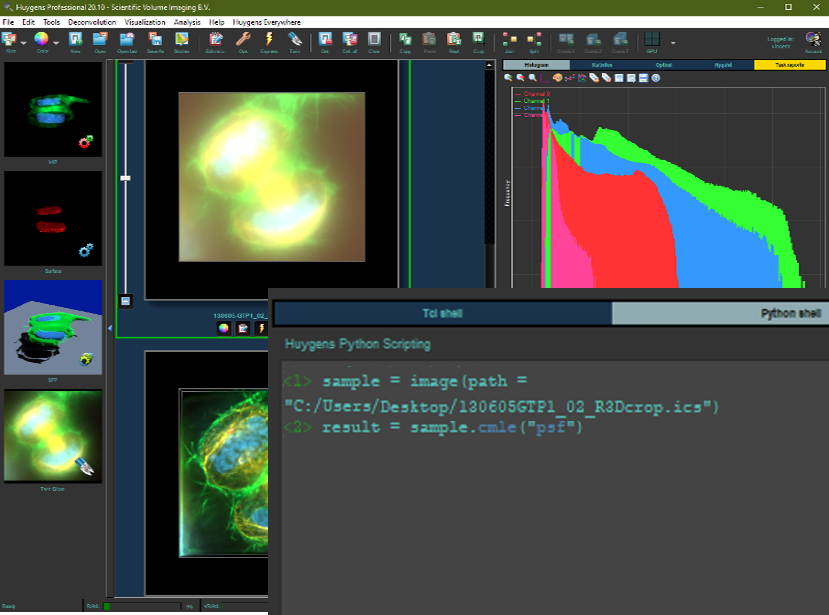This screenshot has width=829, height=615.
Task: Open the Deconvolution Express toolbar icon
Action: coord(269,41)
